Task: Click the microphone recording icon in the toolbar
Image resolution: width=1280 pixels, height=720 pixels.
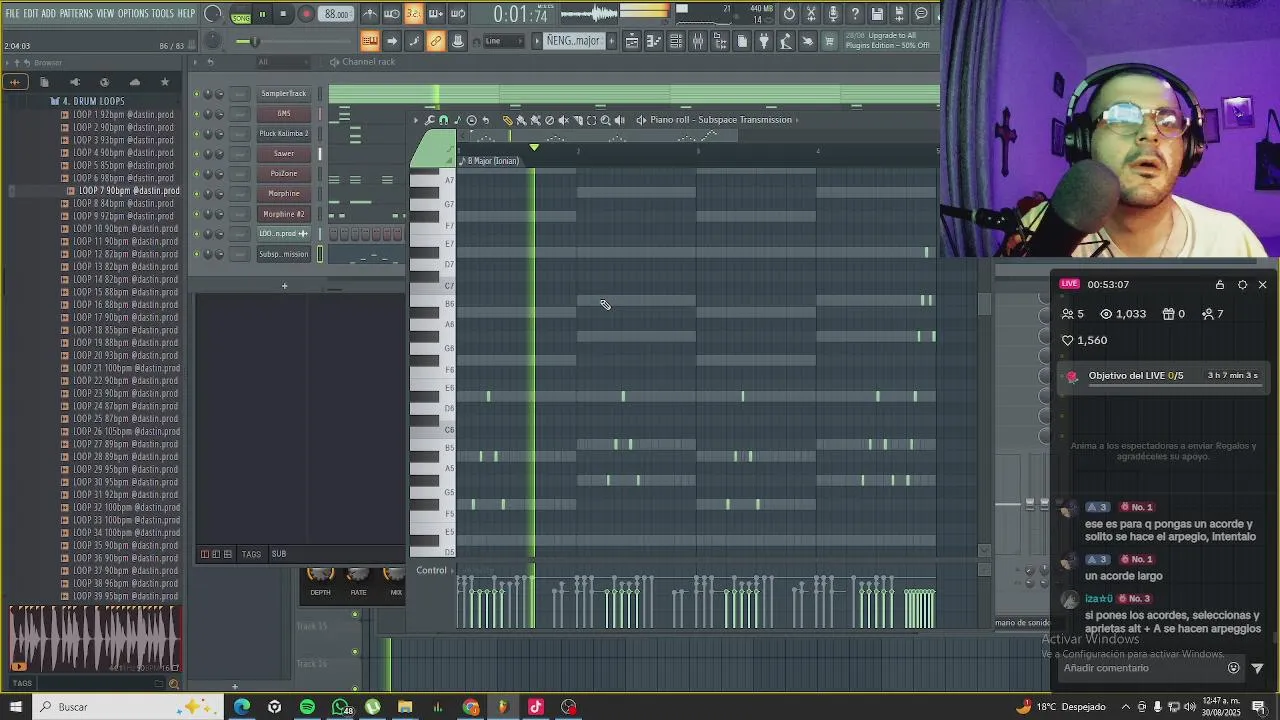Action: point(833,14)
